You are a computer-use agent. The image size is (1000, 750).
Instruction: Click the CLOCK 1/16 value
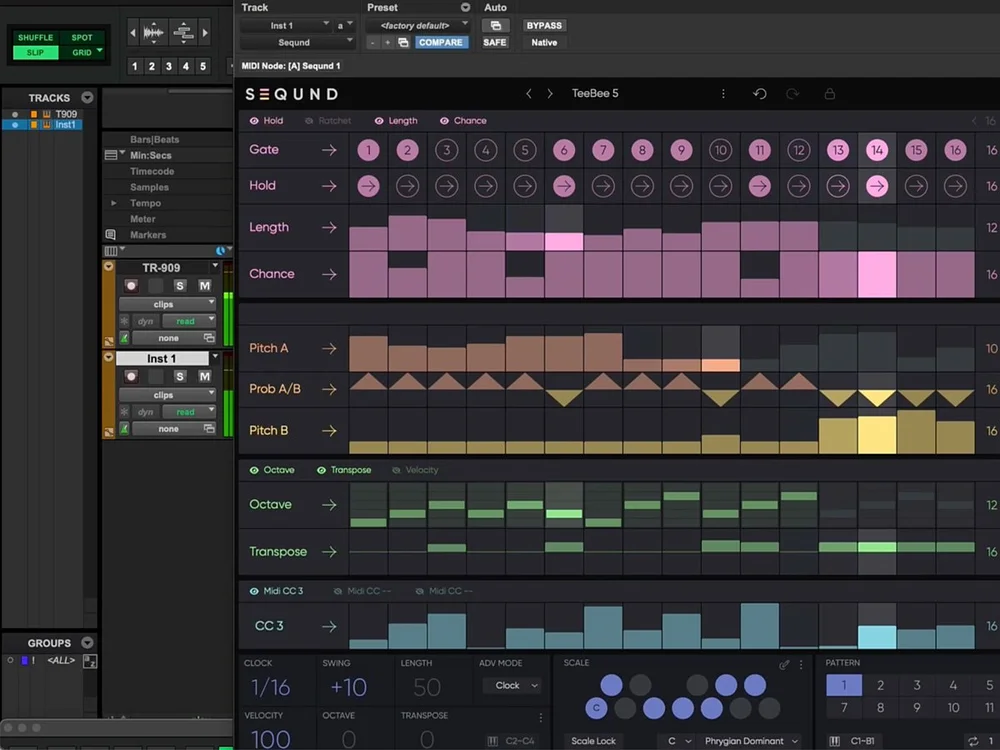tap(270, 687)
